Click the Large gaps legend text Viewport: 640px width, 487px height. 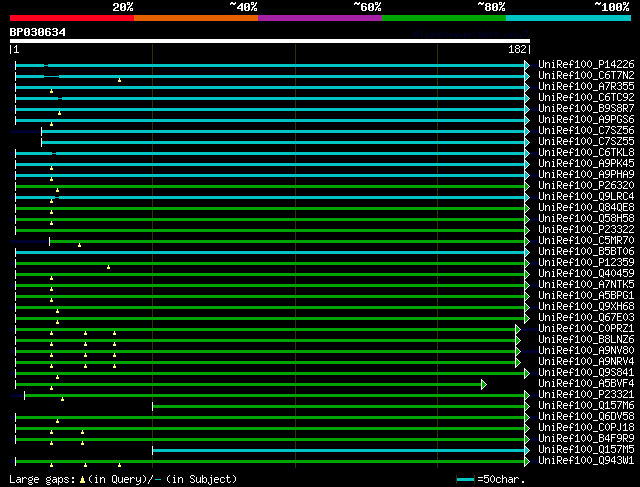point(123,479)
